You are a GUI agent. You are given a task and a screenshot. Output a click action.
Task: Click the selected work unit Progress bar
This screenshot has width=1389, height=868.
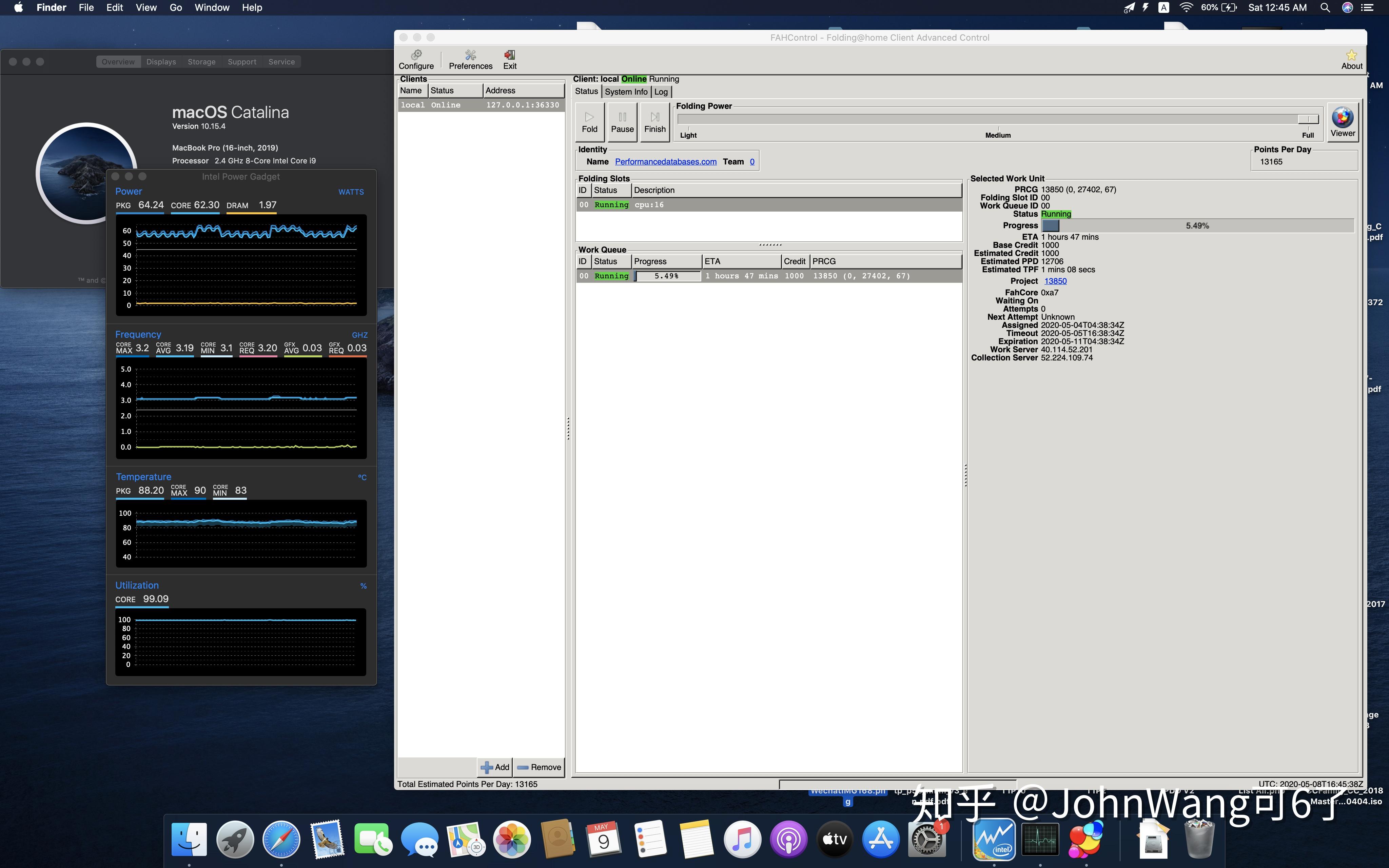[x=1198, y=226]
